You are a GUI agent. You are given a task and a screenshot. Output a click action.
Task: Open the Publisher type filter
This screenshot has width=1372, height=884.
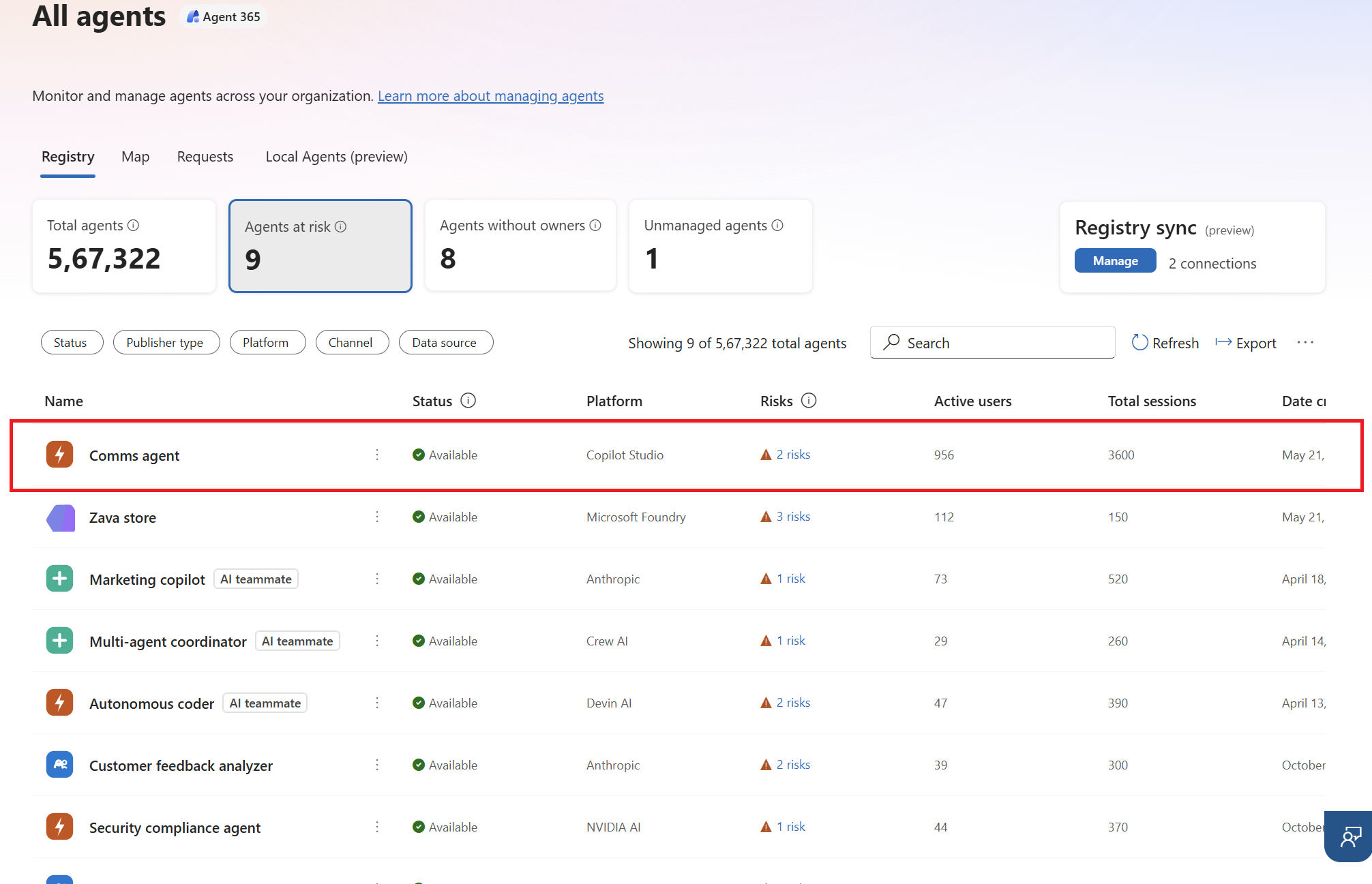(166, 342)
